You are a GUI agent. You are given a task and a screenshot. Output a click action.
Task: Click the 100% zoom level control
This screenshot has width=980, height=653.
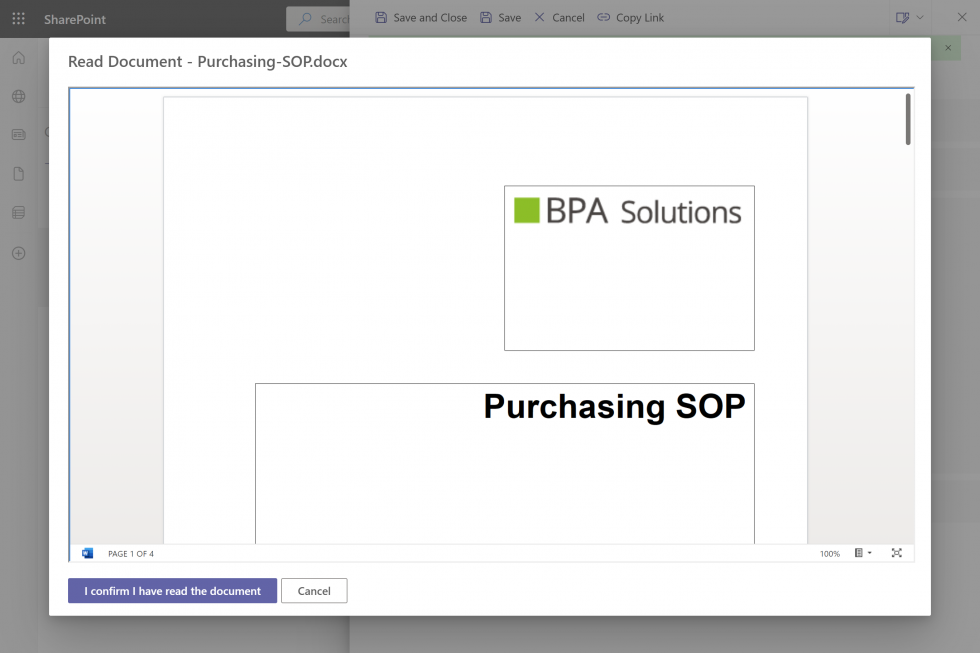tap(829, 552)
